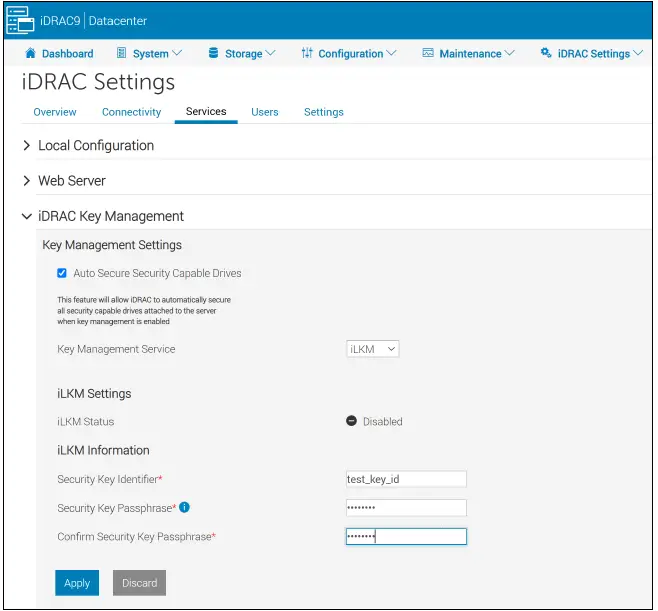Screen dimensions: 658x611
Task: Switch to the Overview tab
Action: pos(55,112)
